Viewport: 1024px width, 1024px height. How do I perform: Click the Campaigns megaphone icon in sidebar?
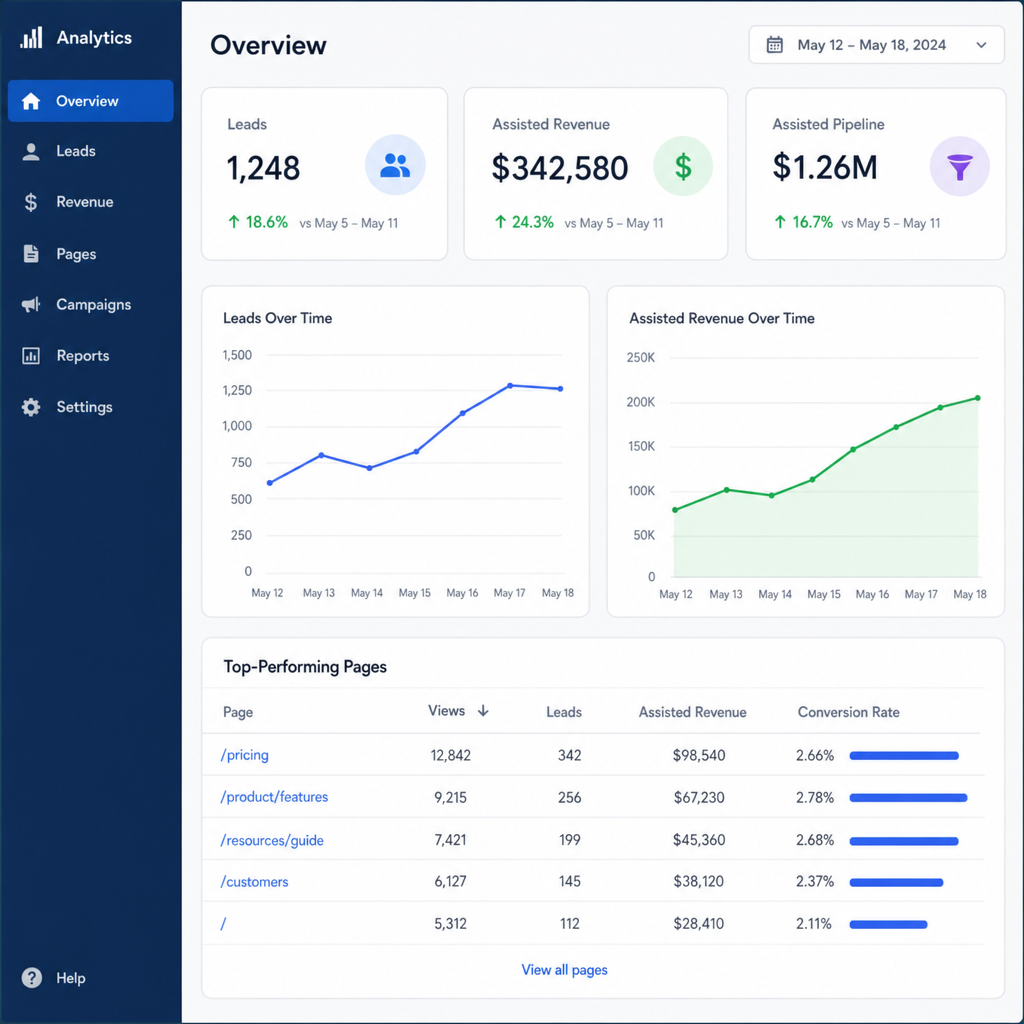pos(31,304)
